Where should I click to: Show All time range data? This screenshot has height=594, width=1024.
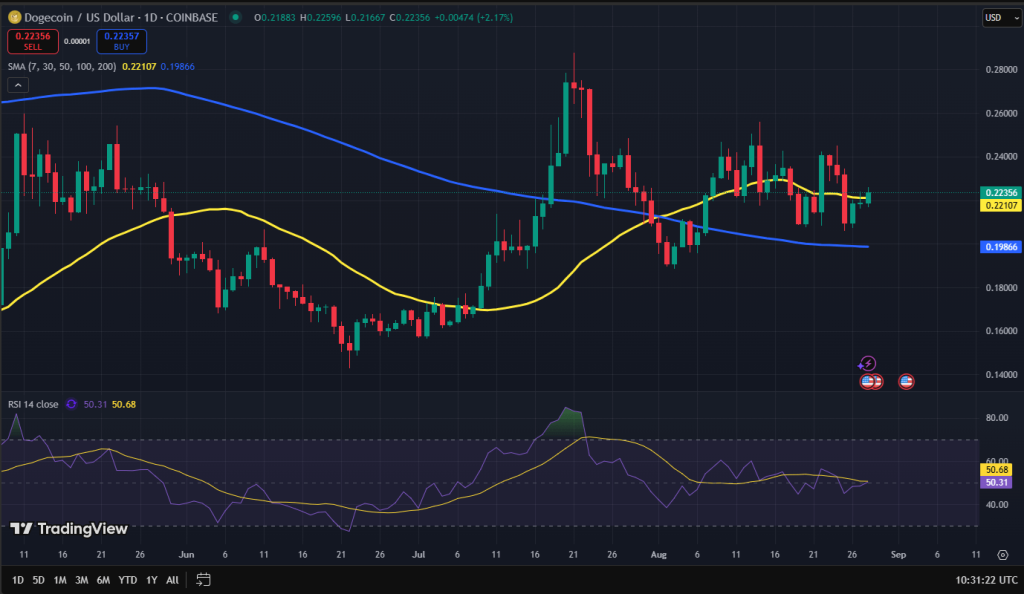172,580
